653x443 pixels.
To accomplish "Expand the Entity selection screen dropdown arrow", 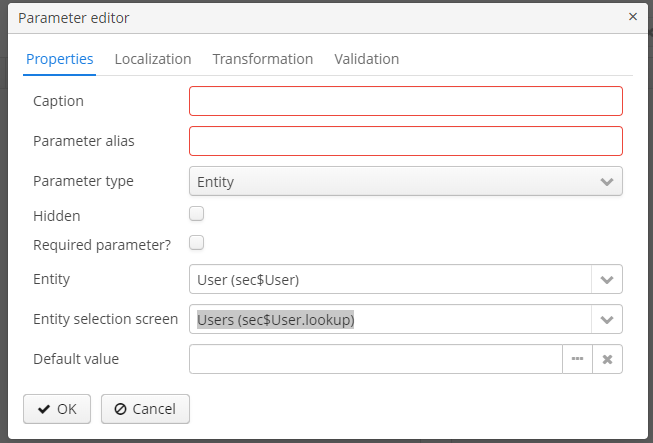I will pyautogui.click(x=607, y=319).
